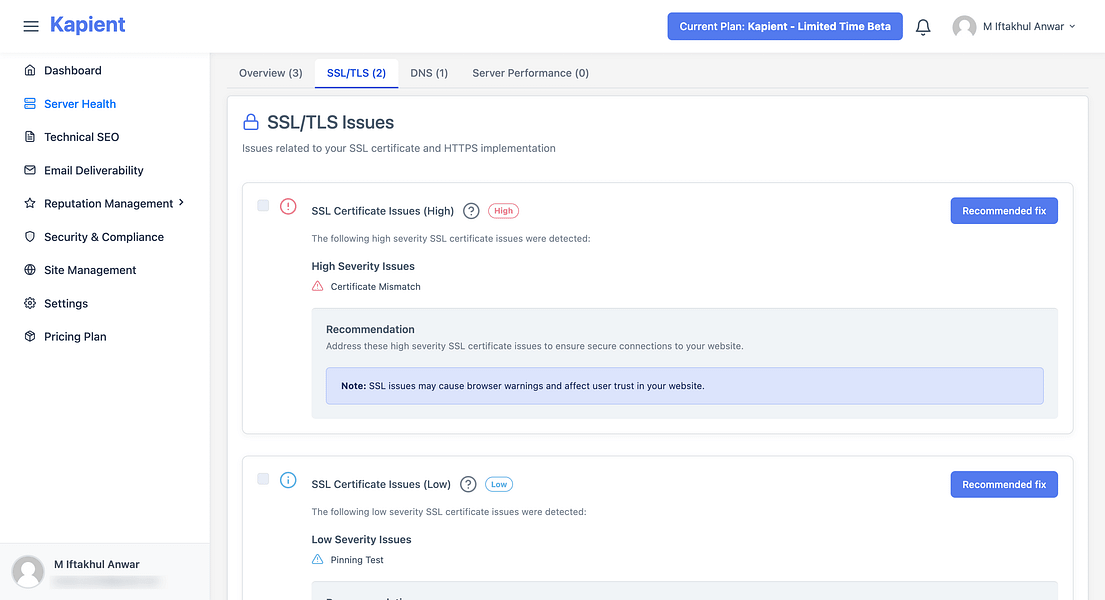The image size is (1105, 600).
Task: Click the blue Low severity badge
Action: click(499, 484)
